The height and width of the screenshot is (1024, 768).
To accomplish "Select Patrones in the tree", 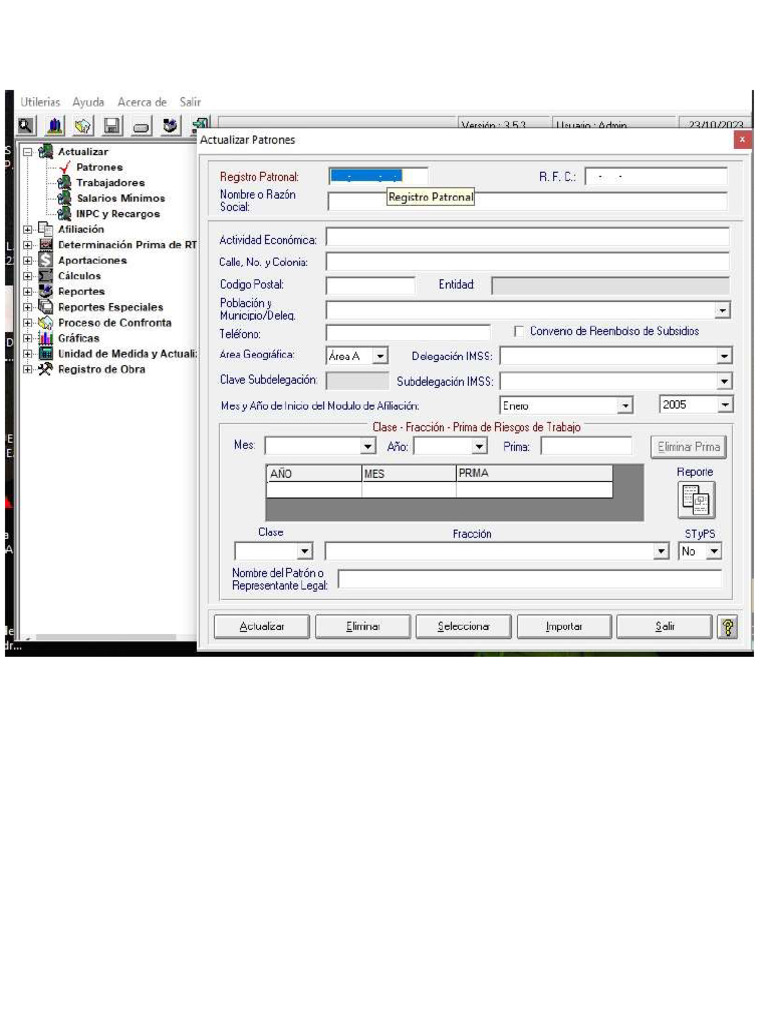I will click(99, 167).
